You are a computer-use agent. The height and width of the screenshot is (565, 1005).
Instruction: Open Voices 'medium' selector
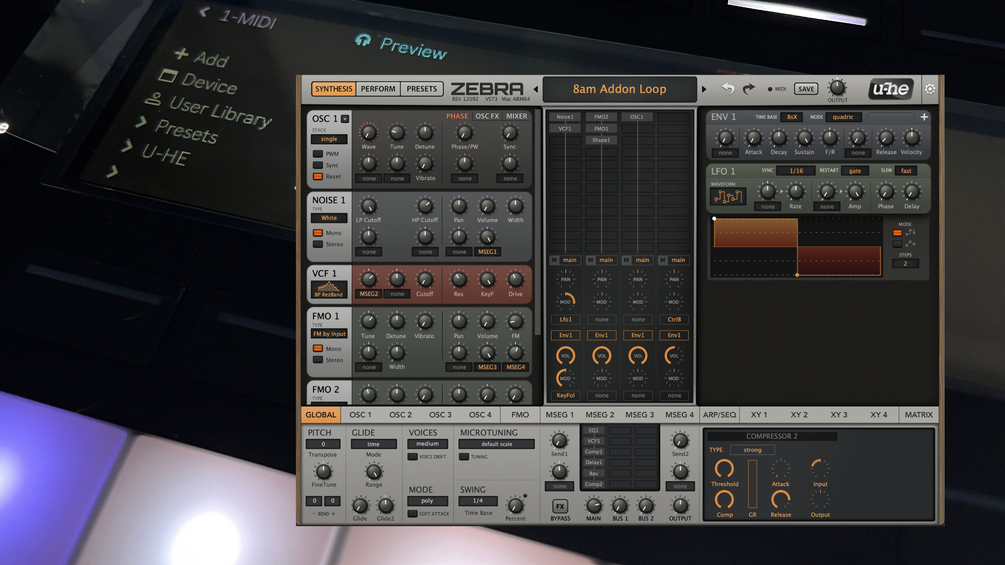point(428,444)
